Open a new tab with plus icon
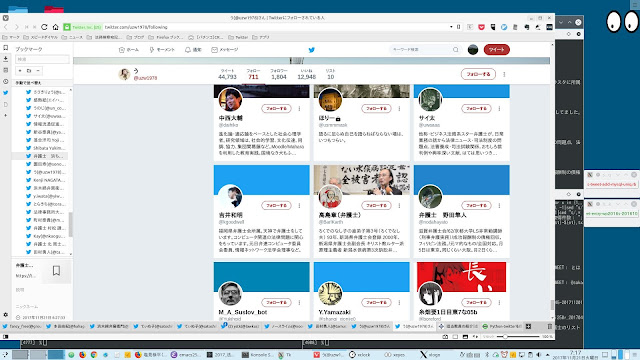This screenshot has width=640, height=360. (x=528, y=327)
